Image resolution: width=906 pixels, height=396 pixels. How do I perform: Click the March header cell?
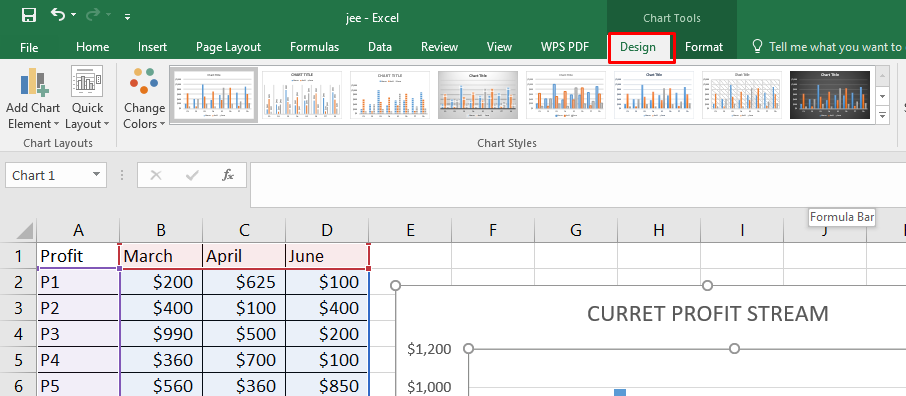click(161, 256)
